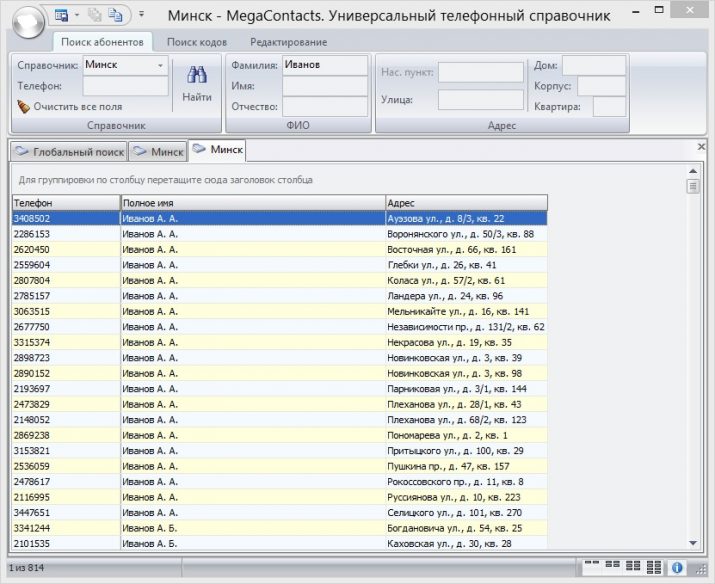The image size is (715, 584).
Task: Select row with phone 3315374
Action: (x=280, y=342)
